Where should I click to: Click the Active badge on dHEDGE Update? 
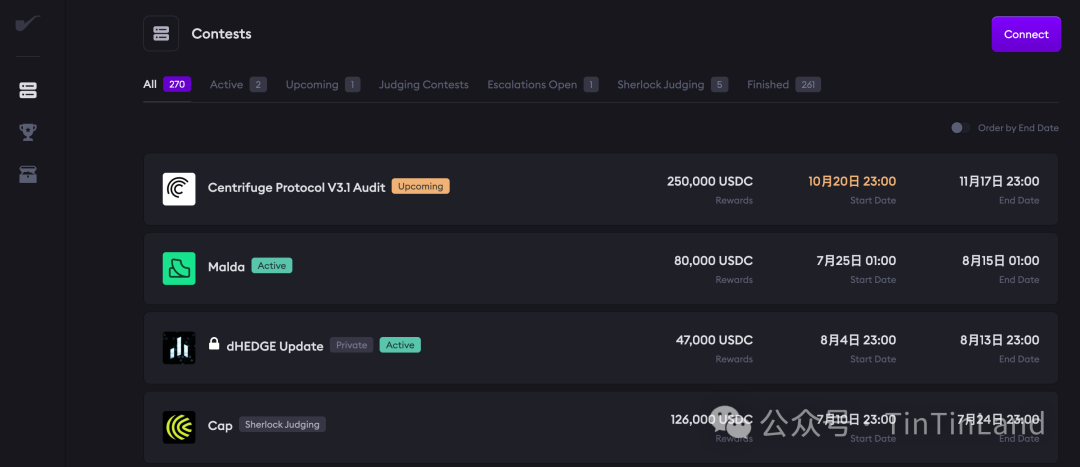pyautogui.click(x=400, y=345)
